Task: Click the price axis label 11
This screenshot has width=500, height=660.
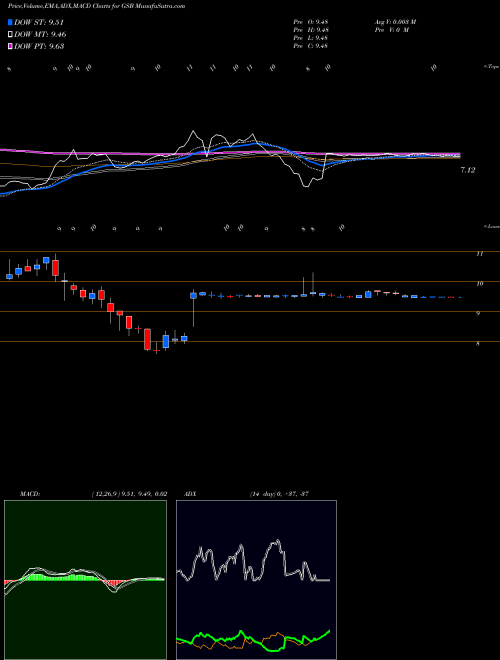Action: 479,254
